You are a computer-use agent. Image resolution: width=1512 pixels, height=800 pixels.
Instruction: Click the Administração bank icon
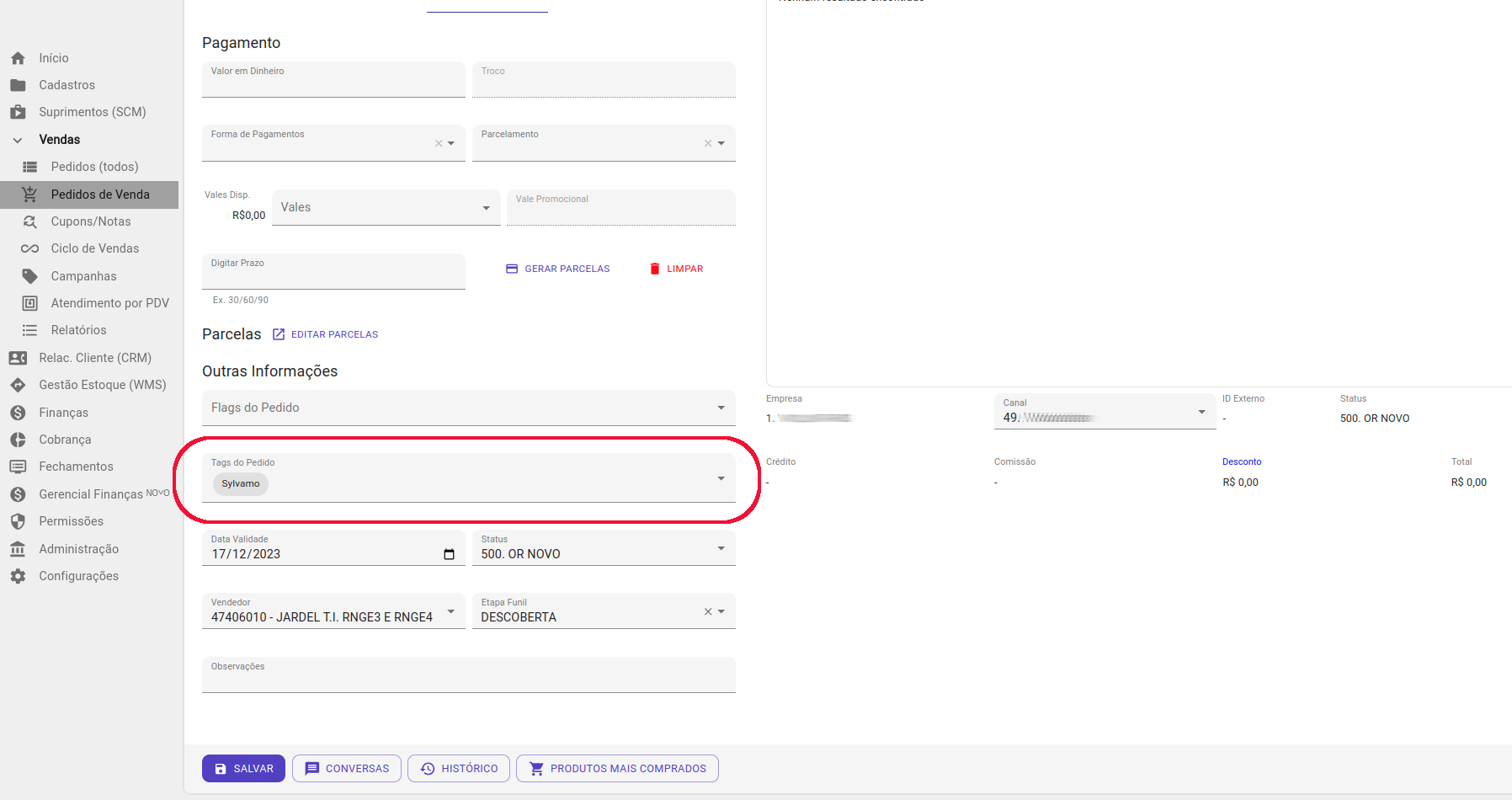click(x=18, y=549)
